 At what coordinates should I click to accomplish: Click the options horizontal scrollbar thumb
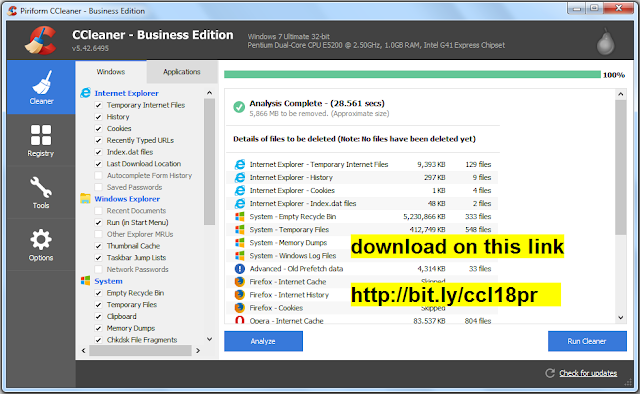tap(140, 350)
